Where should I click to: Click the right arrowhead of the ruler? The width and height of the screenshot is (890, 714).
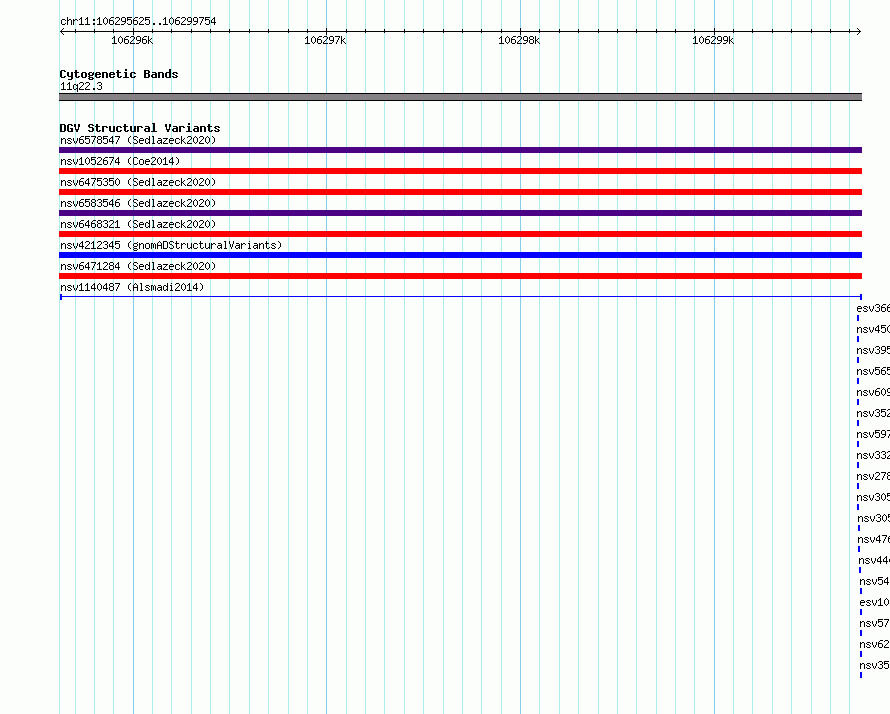pos(858,31)
